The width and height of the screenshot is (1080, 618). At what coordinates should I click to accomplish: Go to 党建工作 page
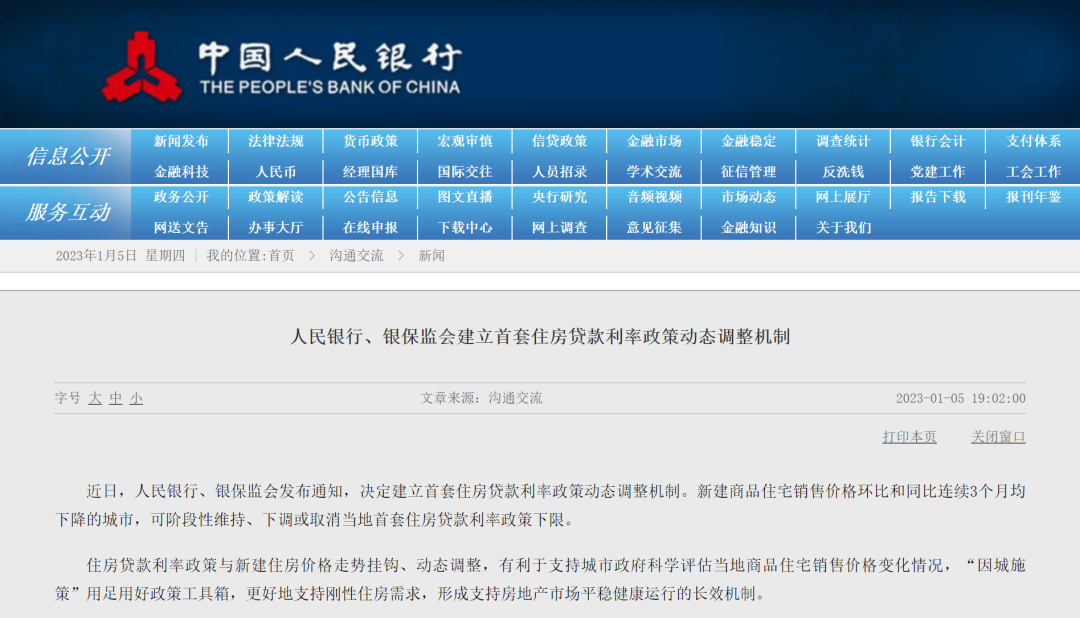point(937,172)
